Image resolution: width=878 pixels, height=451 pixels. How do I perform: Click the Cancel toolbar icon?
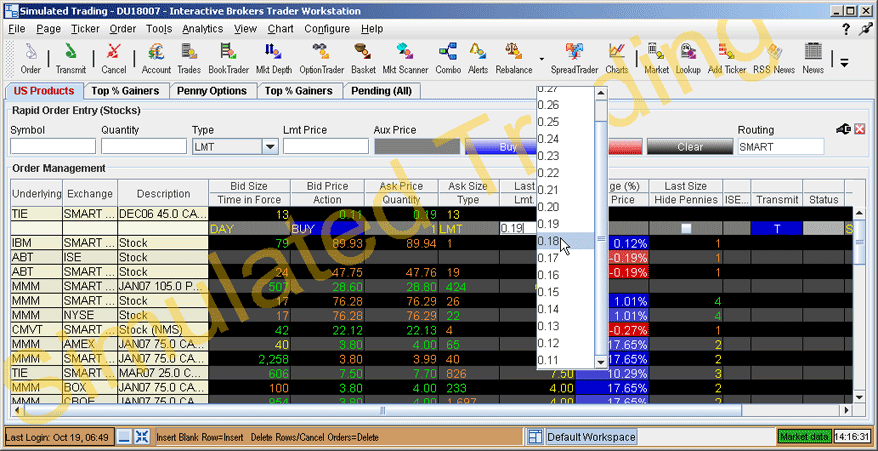[114, 58]
